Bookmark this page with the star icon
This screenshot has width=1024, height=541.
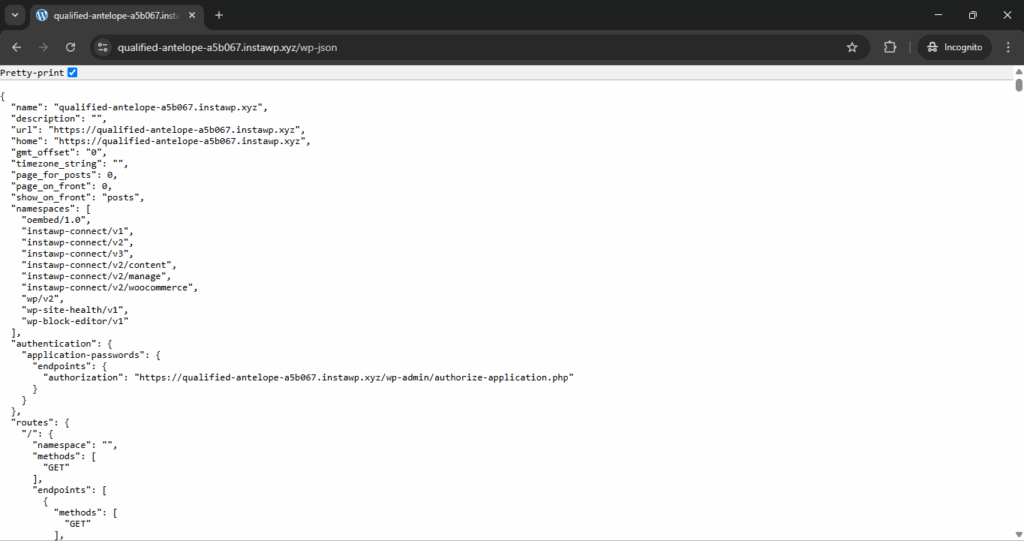click(x=852, y=47)
